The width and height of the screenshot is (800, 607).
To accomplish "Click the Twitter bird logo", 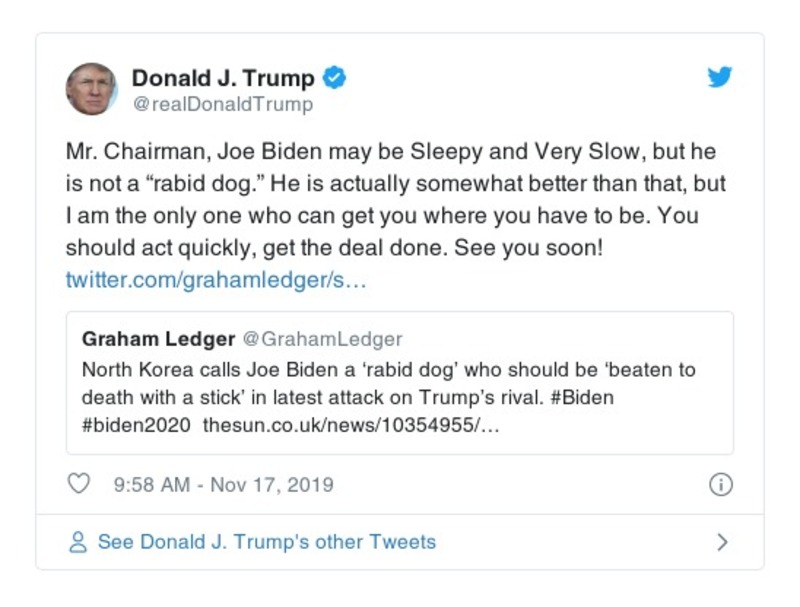I will click(x=718, y=78).
